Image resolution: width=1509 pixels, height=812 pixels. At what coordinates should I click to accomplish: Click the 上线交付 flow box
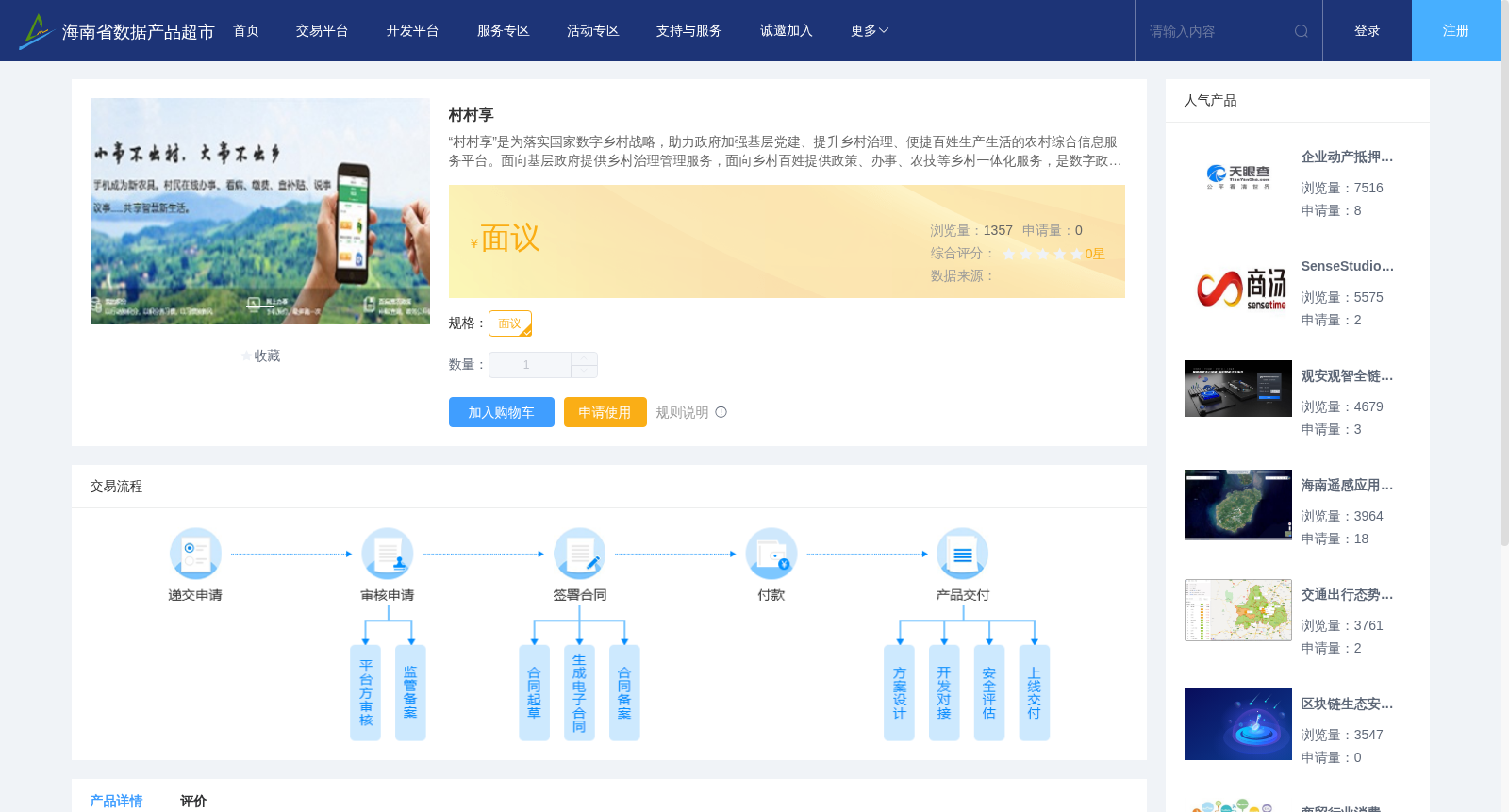point(1035,692)
